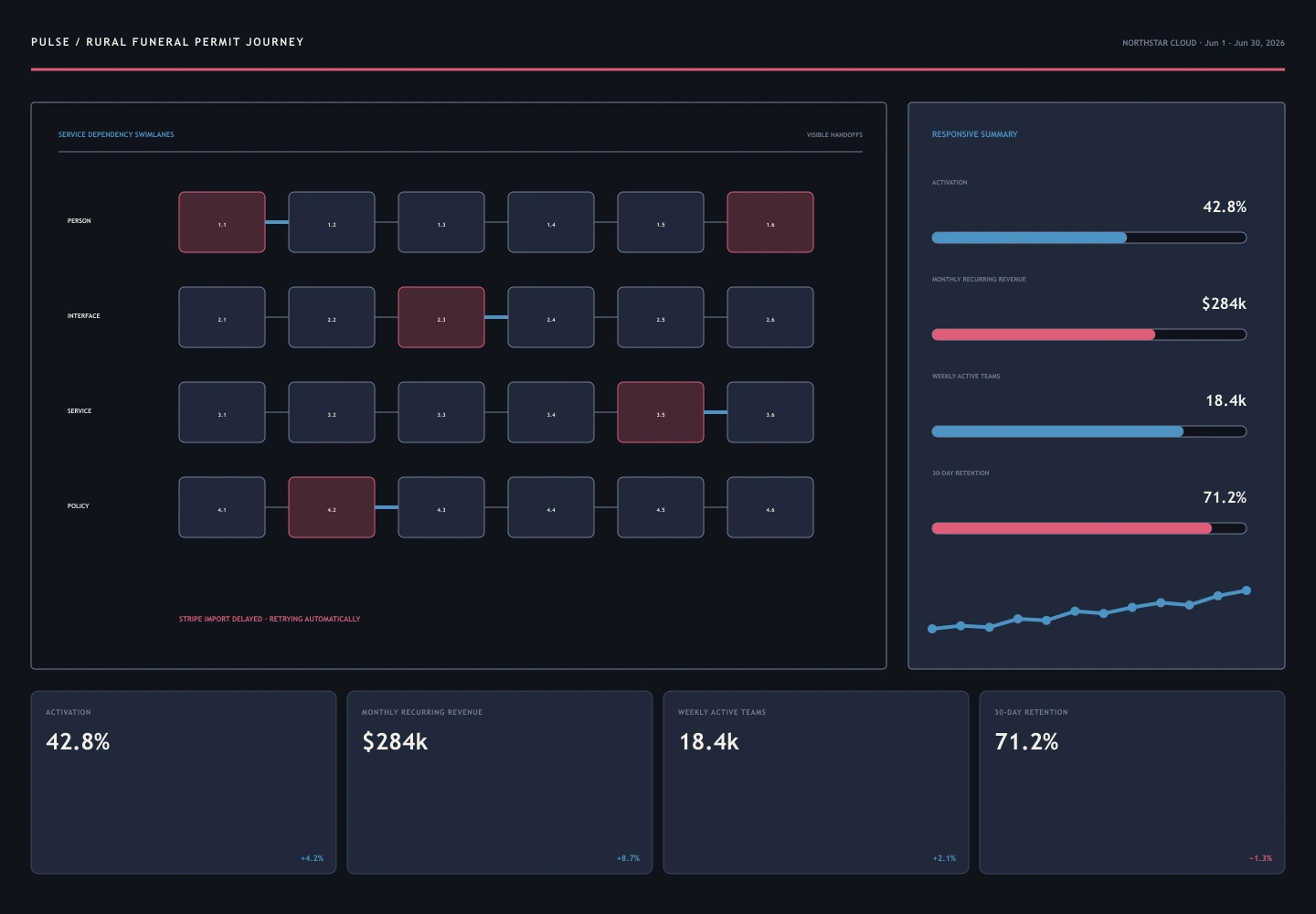1316x914 pixels.
Task: Click the −1.3% change value
Action: tap(1260, 858)
